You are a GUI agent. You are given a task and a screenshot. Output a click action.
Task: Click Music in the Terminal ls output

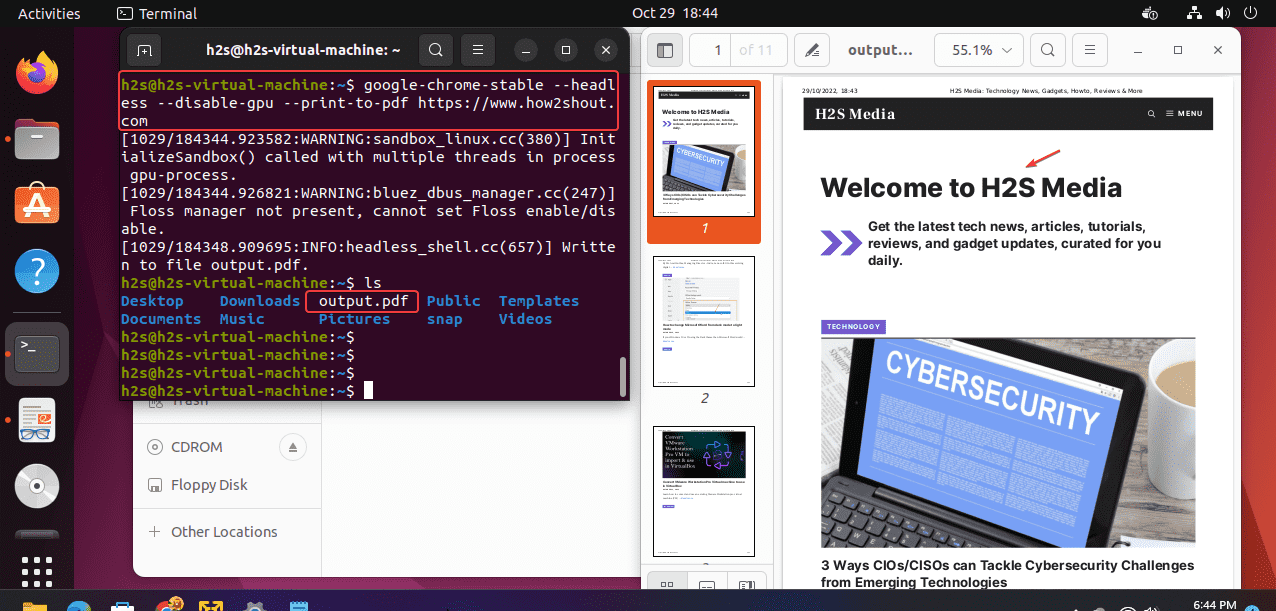(242, 319)
